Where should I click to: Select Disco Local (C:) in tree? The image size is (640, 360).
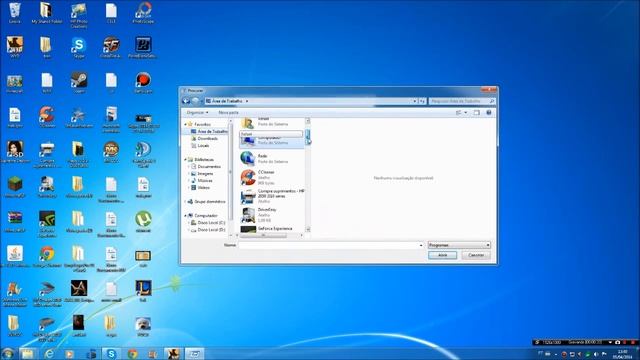click(208, 222)
